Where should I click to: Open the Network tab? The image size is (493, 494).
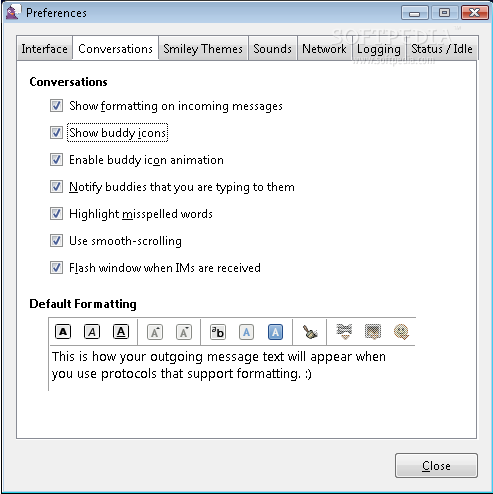[x=324, y=49]
